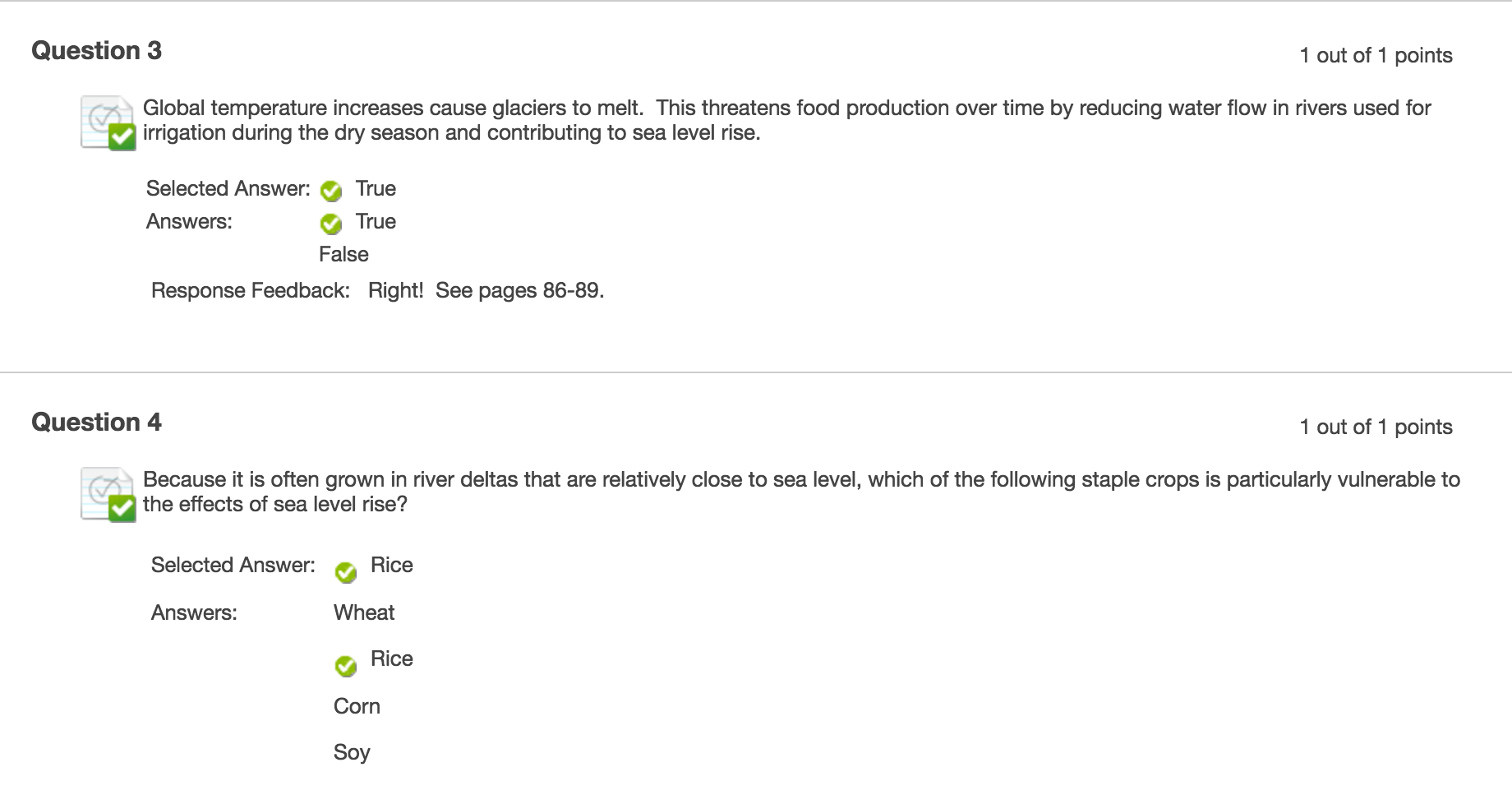Screen dimensions: 1512x804
Task: Click the Corn answer option
Action: [357, 707]
